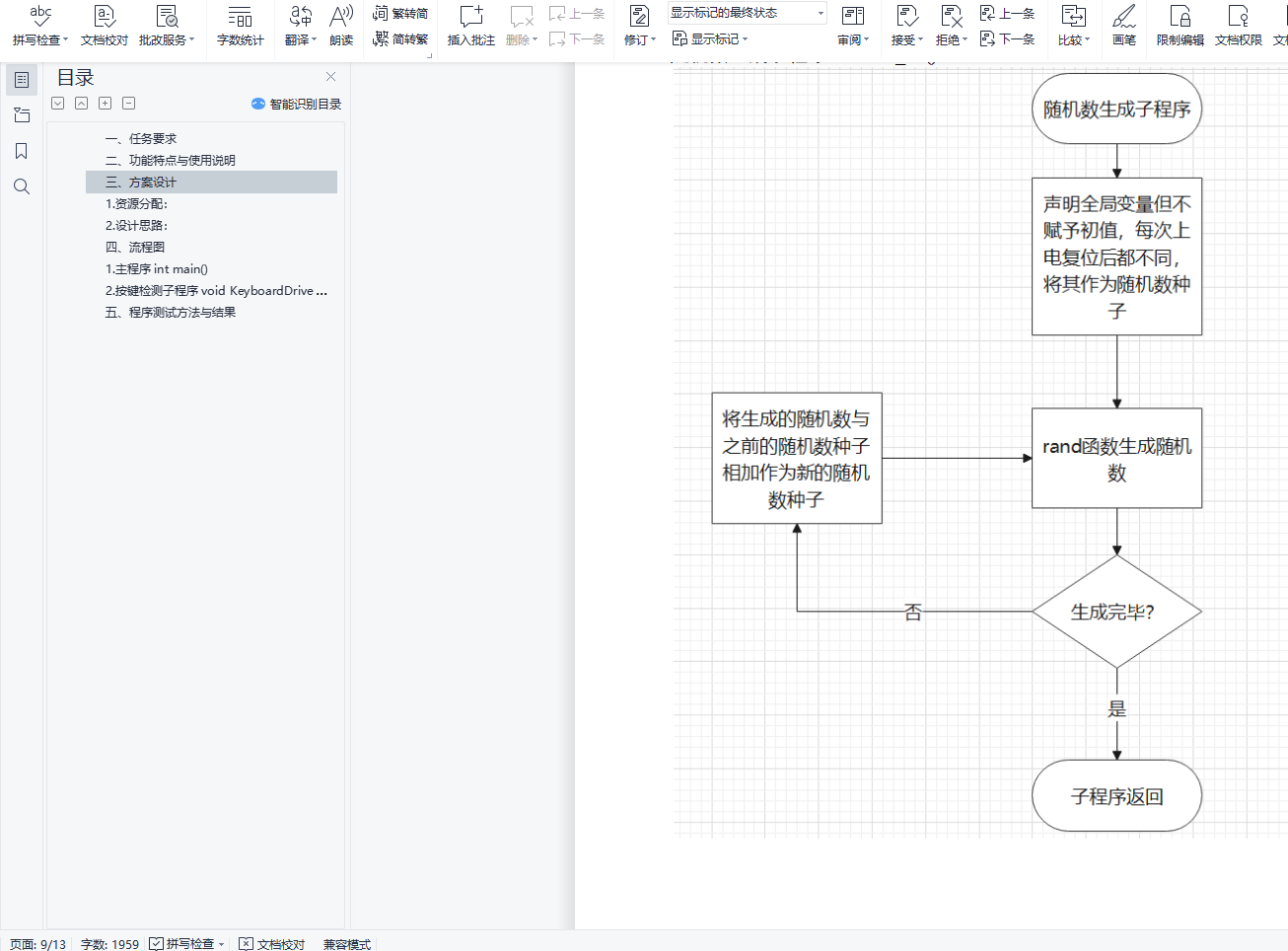The image size is (1288, 951).
Task: Select the 画笔 pen tool
Action: coord(1124,25)
